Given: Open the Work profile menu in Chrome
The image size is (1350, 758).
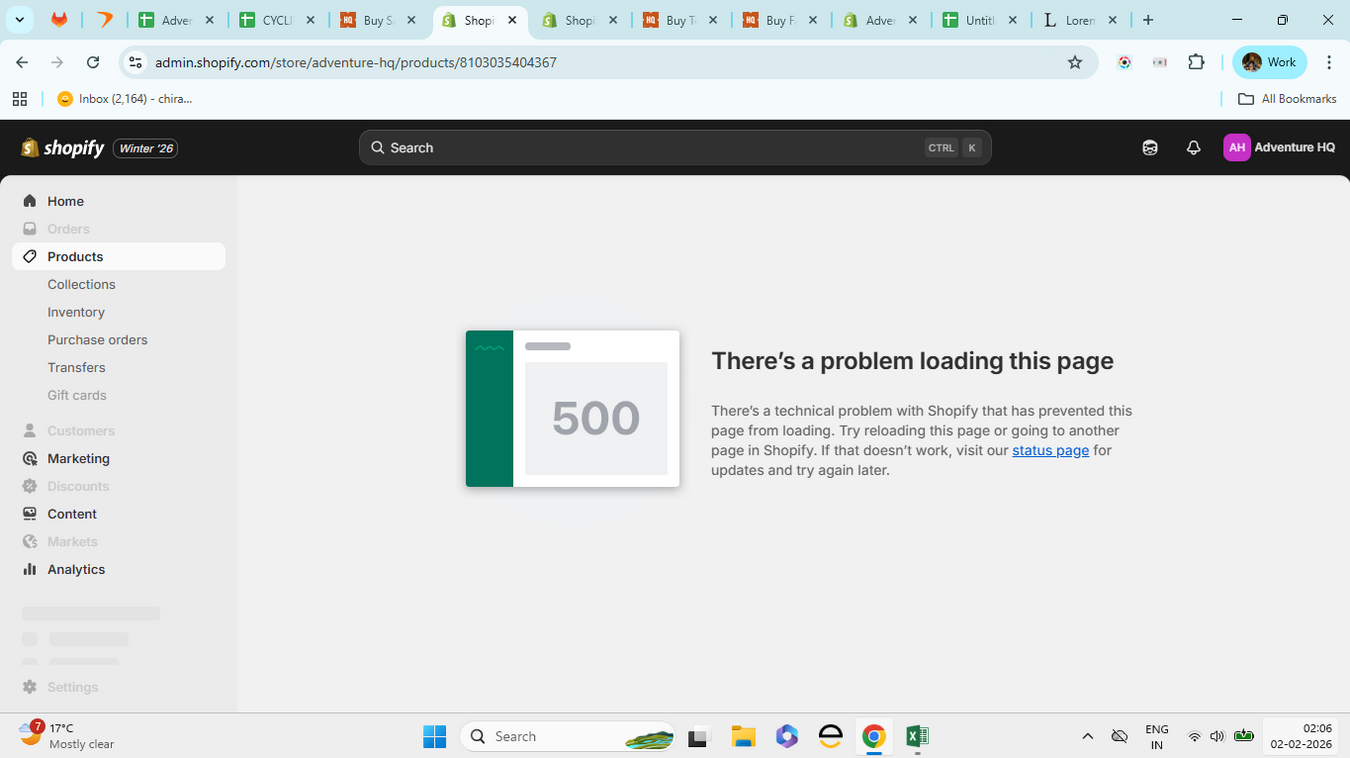Looking at the screenshot, I should pos(1270,62).
